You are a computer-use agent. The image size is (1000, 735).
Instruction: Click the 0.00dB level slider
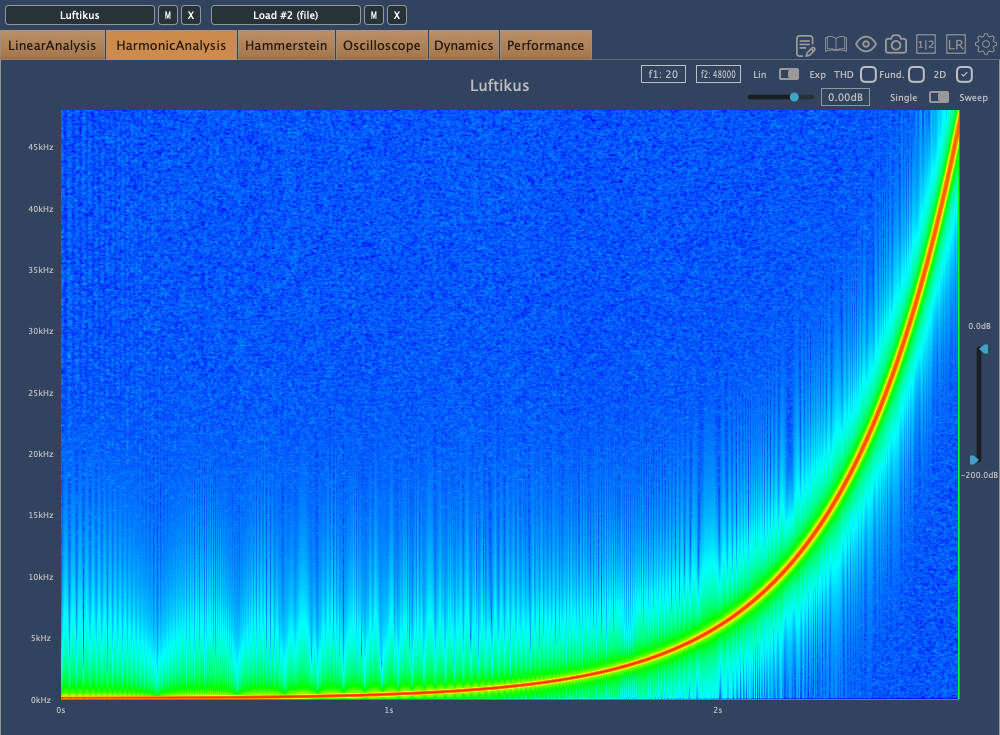tap(794, 97)
